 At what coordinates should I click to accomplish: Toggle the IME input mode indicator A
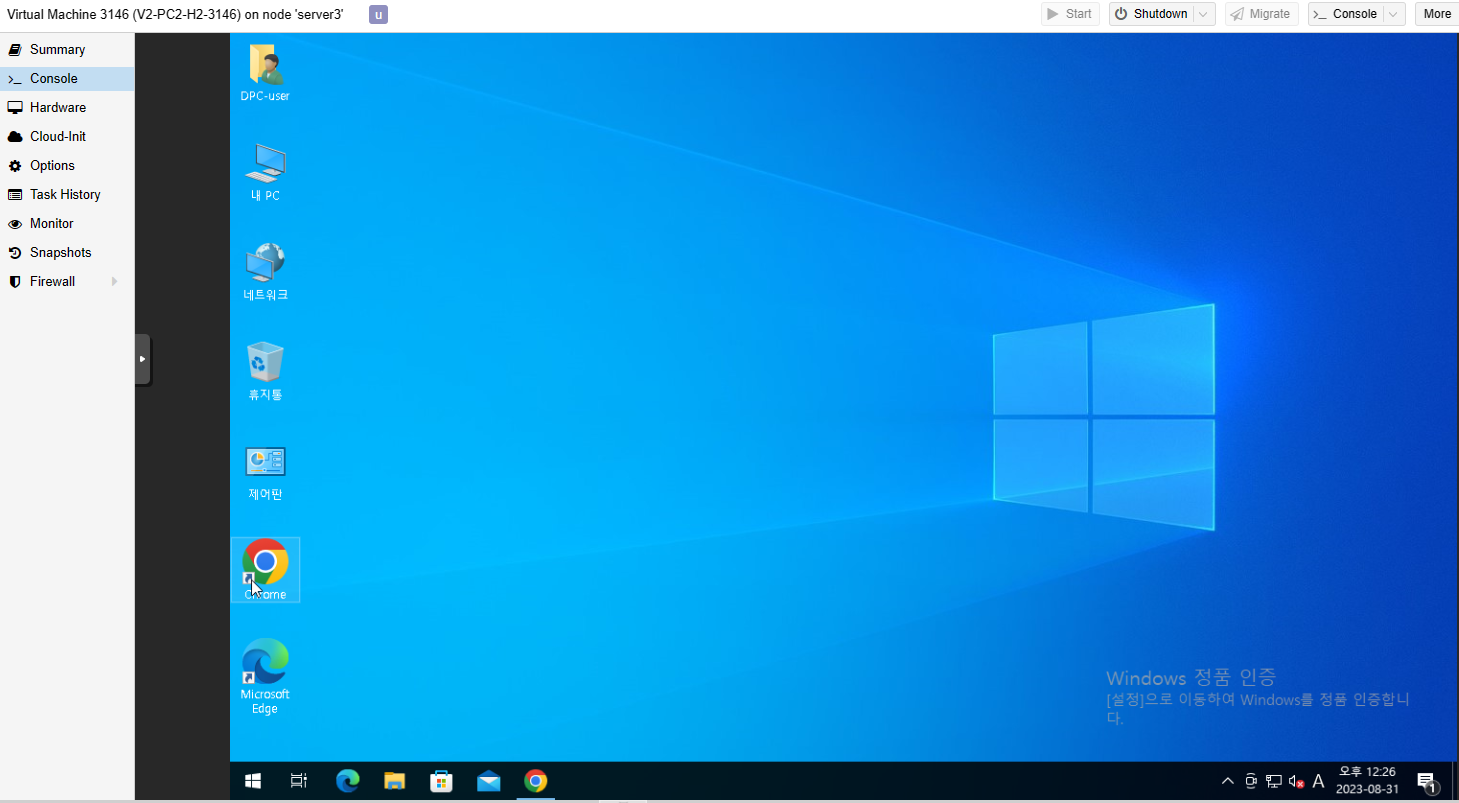click(1318, 781)
